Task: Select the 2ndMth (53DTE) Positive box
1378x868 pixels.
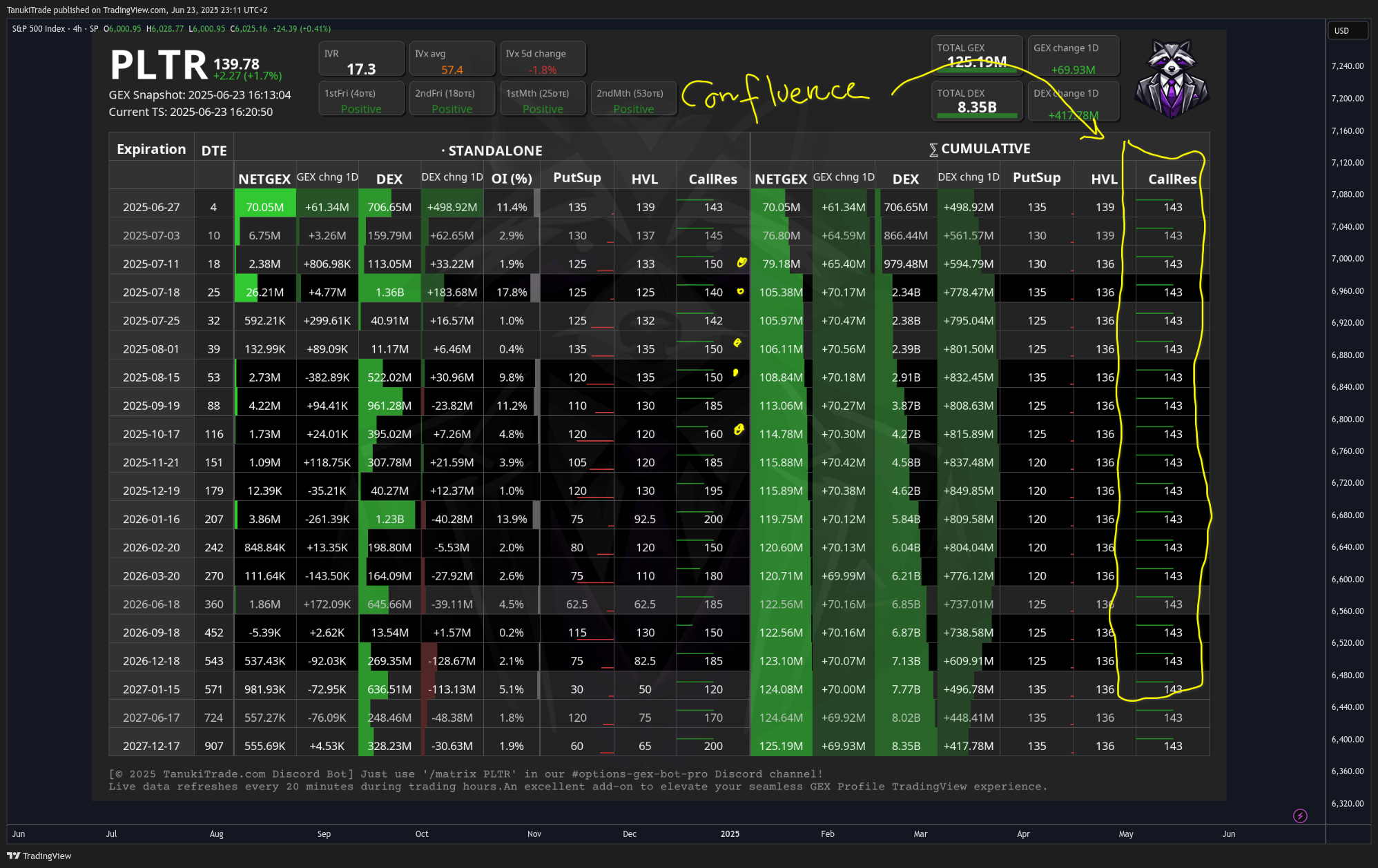Action: pos(633,99)
